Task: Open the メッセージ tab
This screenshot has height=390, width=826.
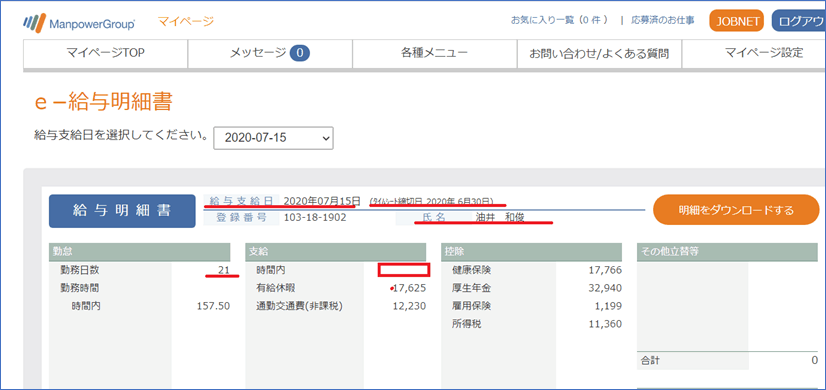Action: 270,53
